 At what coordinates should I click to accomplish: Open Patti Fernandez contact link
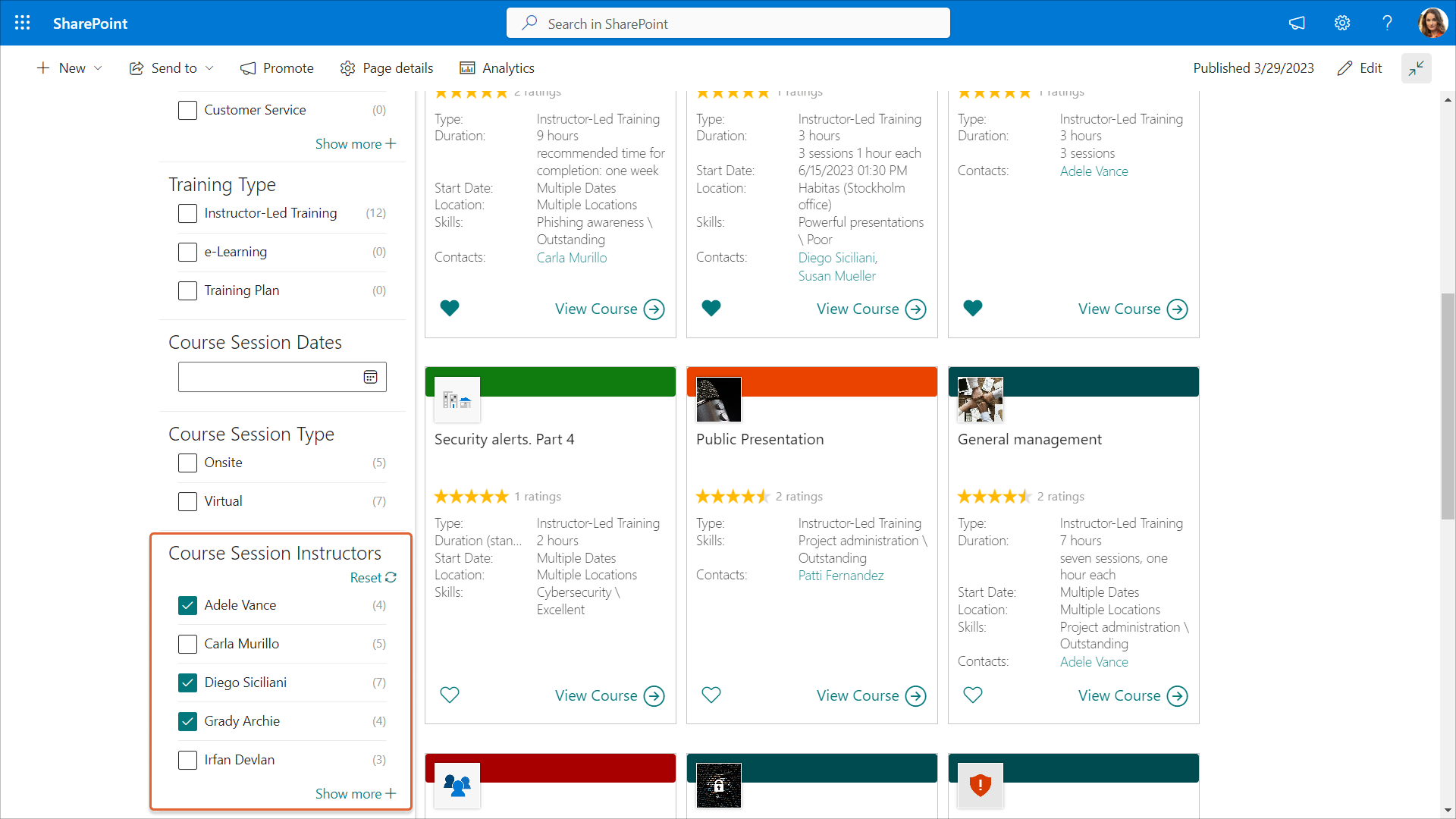coord(840,576)
